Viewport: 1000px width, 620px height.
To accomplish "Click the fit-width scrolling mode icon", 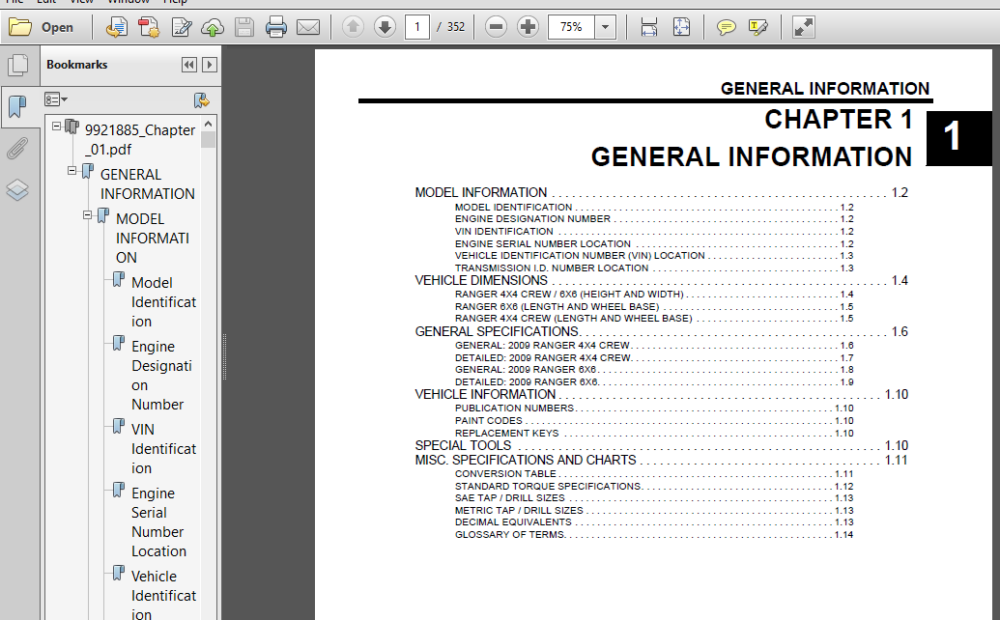I will tap(649, 27).
